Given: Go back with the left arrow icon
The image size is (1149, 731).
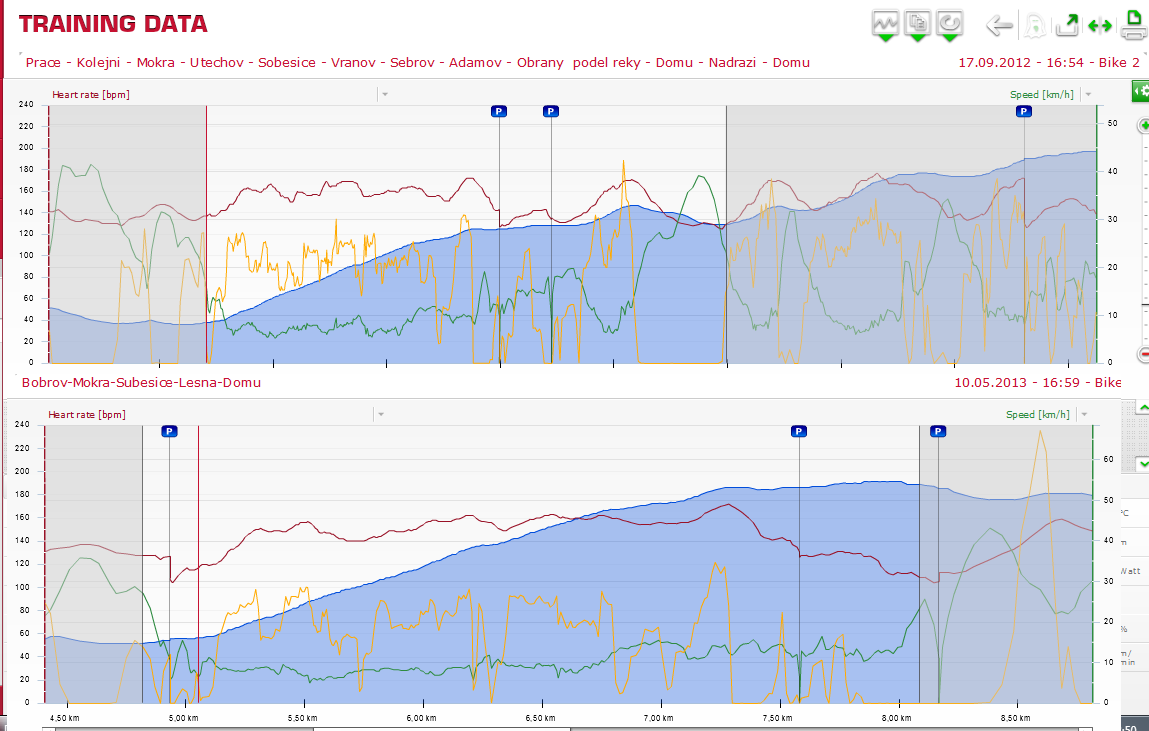Looking at the screenshot, I should [1000, 26].
